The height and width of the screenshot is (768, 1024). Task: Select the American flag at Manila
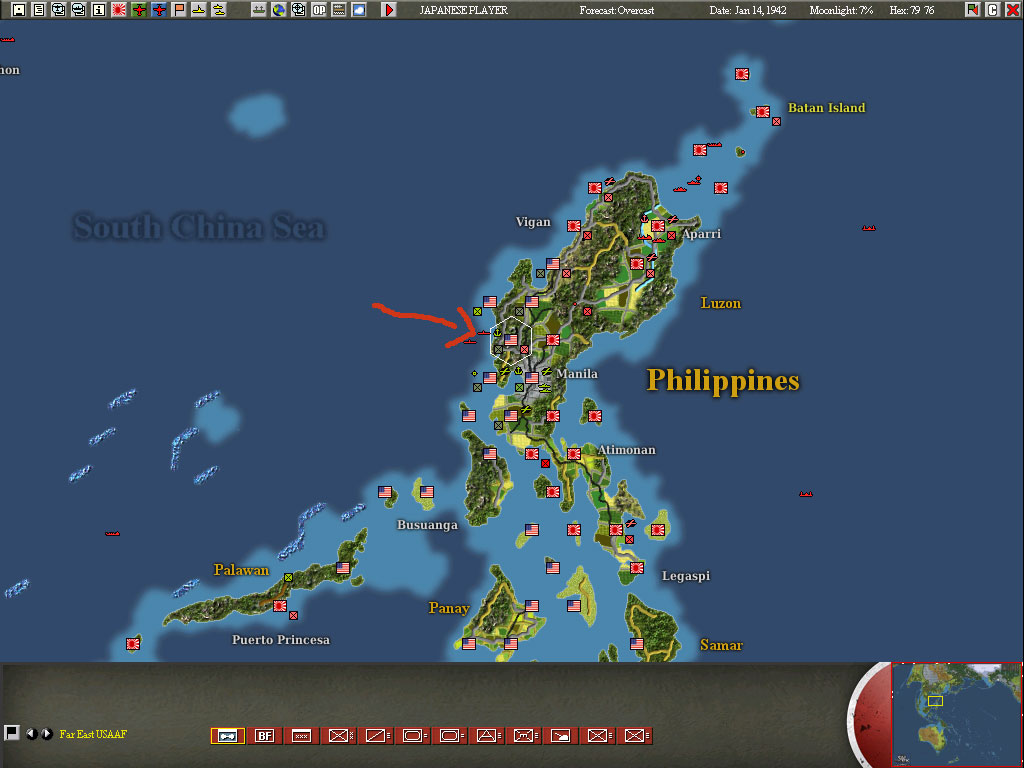[x=532, y=377]
